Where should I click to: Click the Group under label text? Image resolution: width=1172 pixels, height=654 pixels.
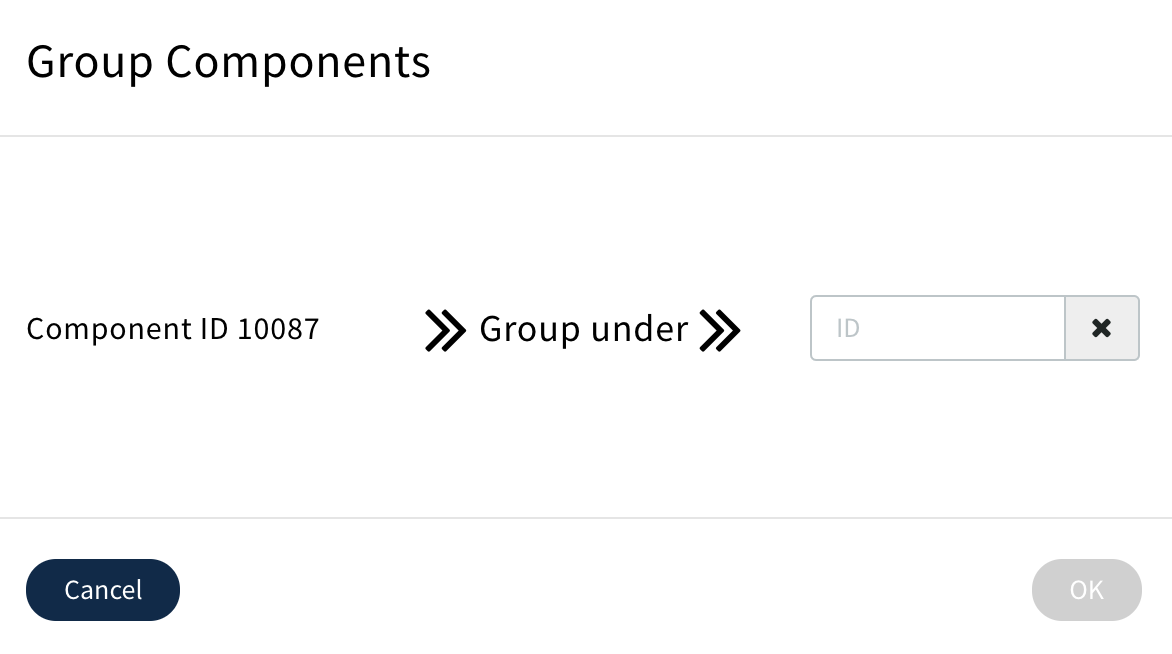[584, 328]
